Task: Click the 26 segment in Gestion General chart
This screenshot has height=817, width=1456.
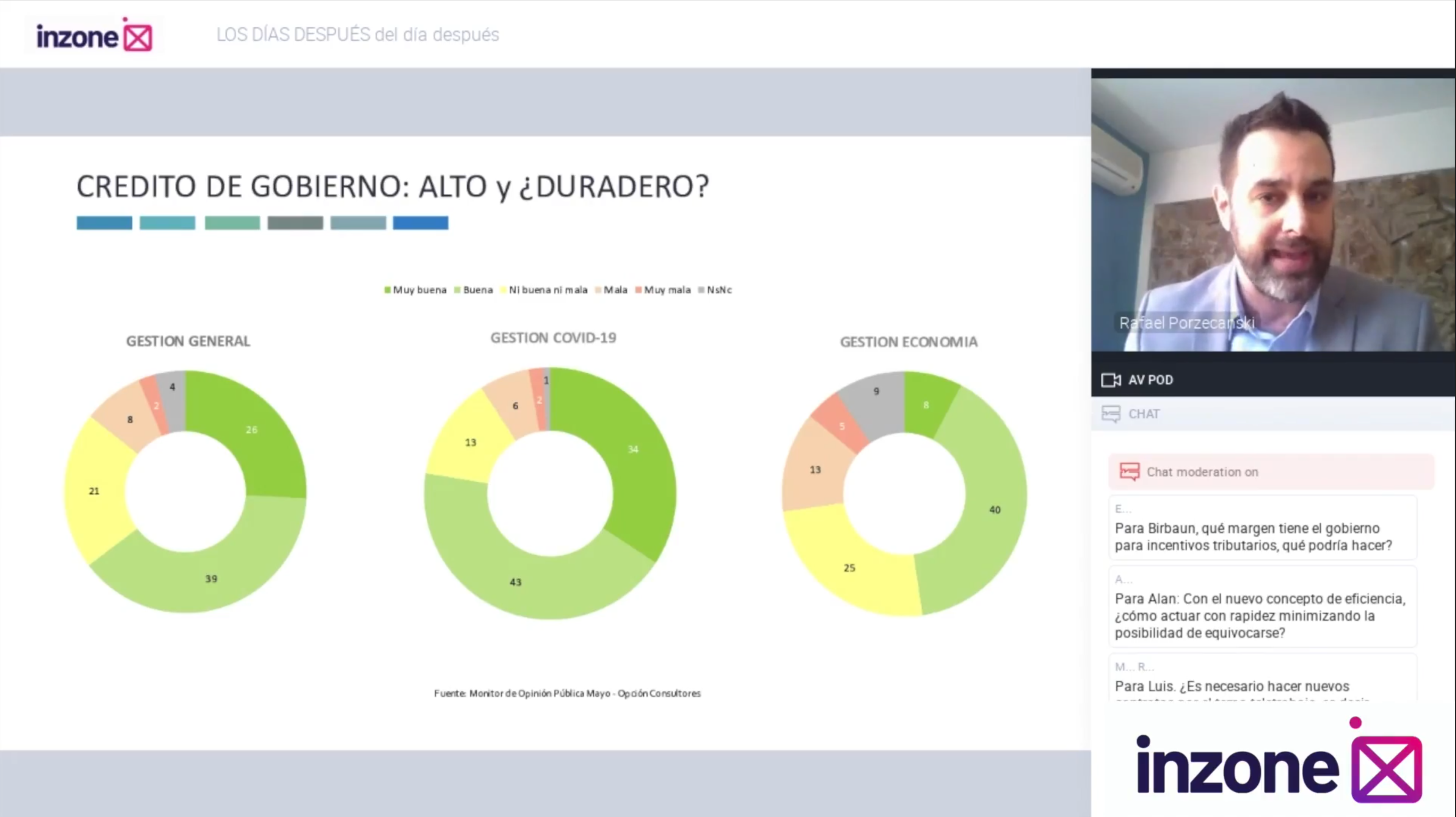Action: (251, 430)
